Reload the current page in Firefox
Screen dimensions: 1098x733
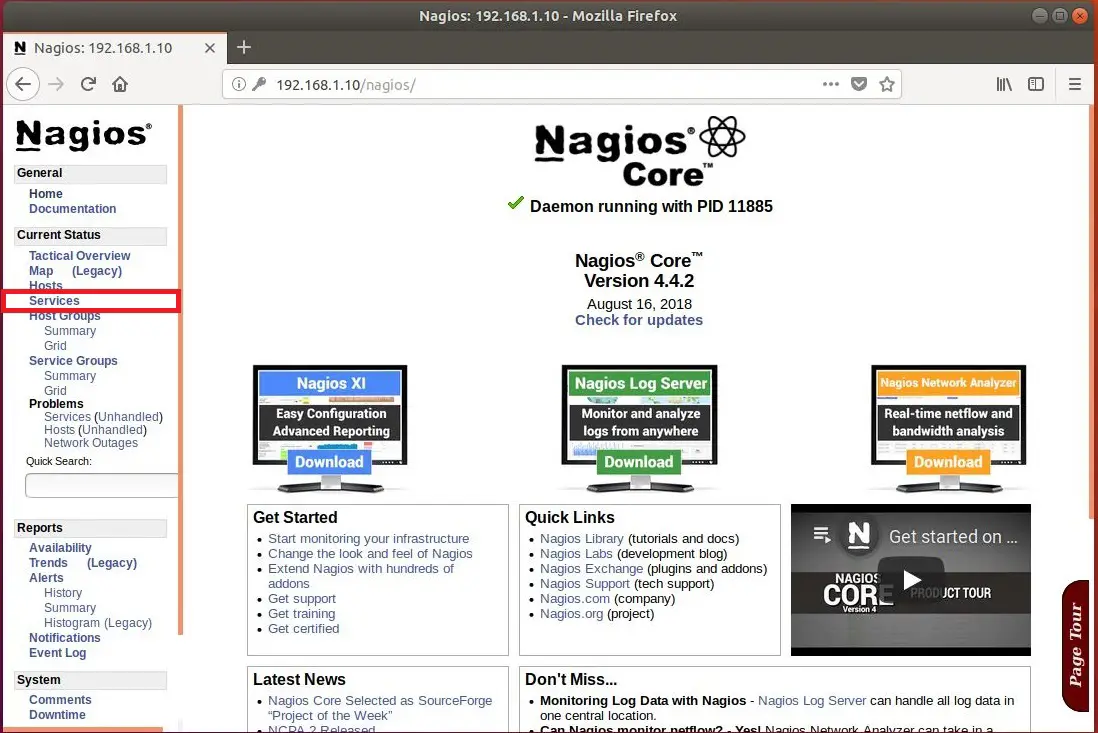click(88, 84)
